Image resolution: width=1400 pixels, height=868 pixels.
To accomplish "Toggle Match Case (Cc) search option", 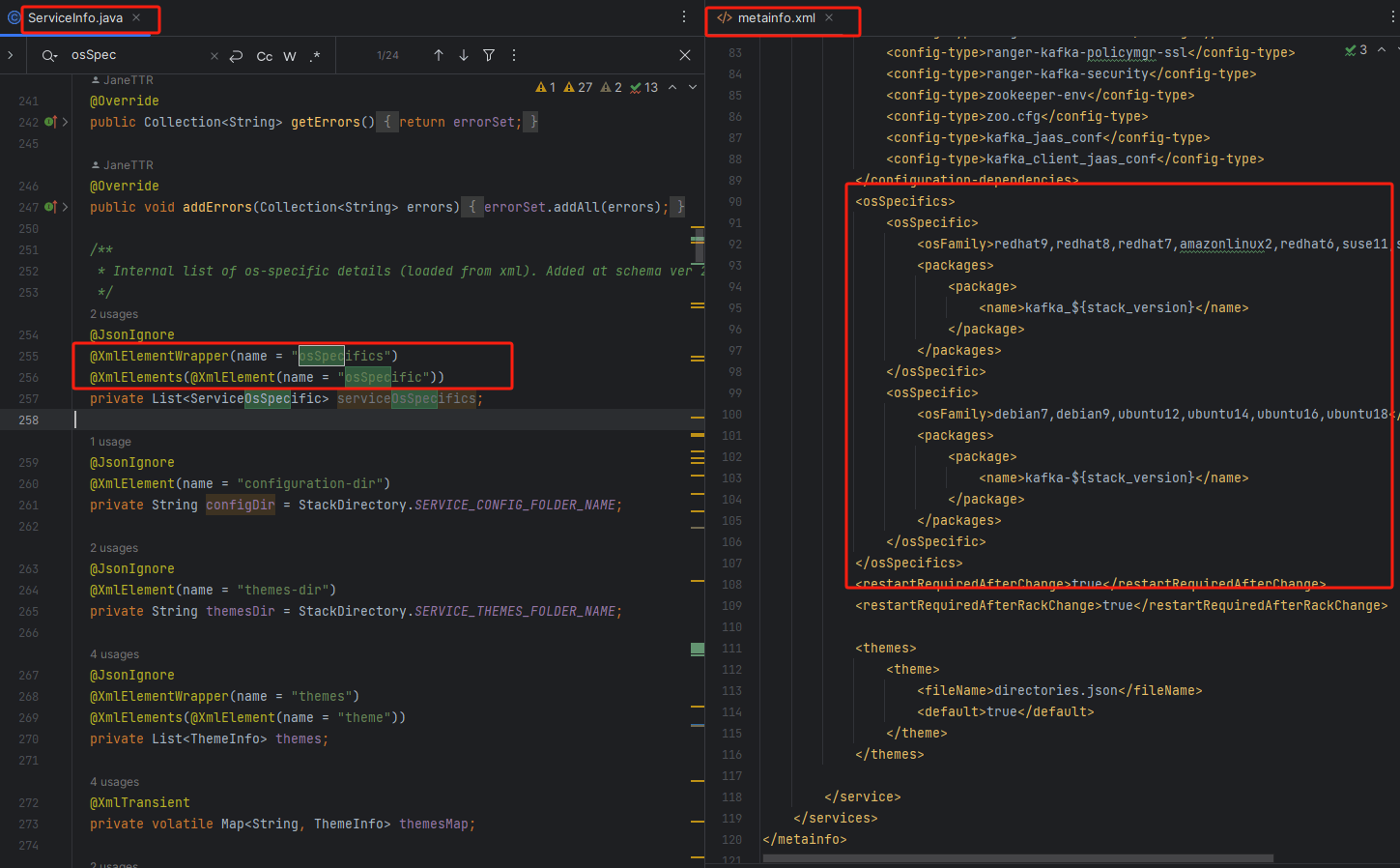I will coord(264,56).
